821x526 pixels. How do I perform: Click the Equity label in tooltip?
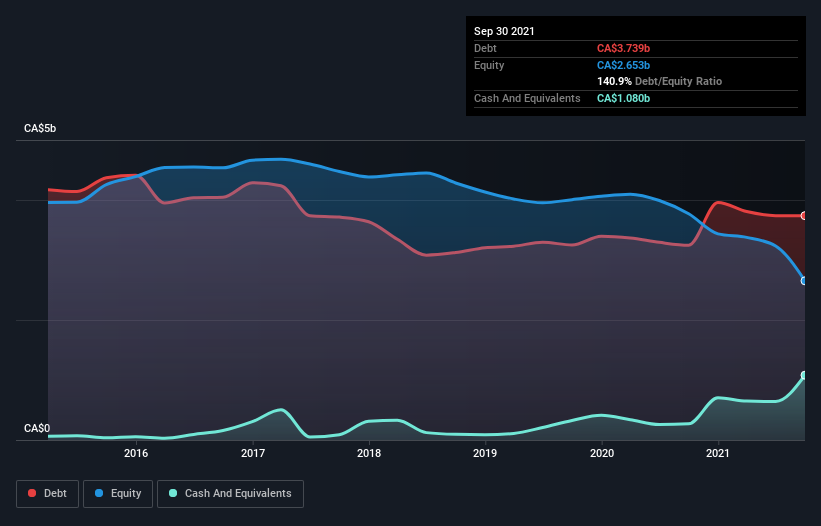tap(489, 65)
